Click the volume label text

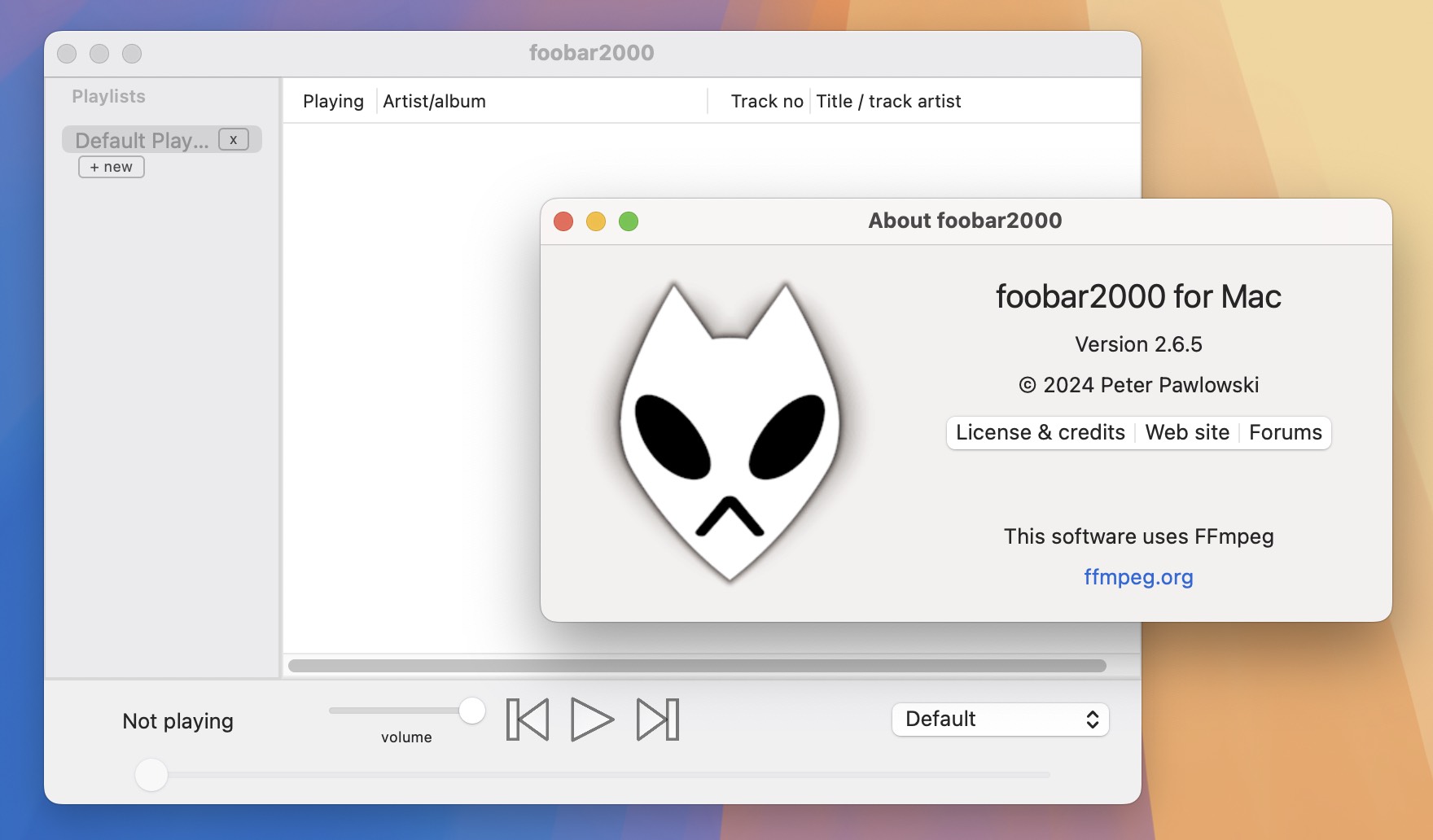pos(406,737)
